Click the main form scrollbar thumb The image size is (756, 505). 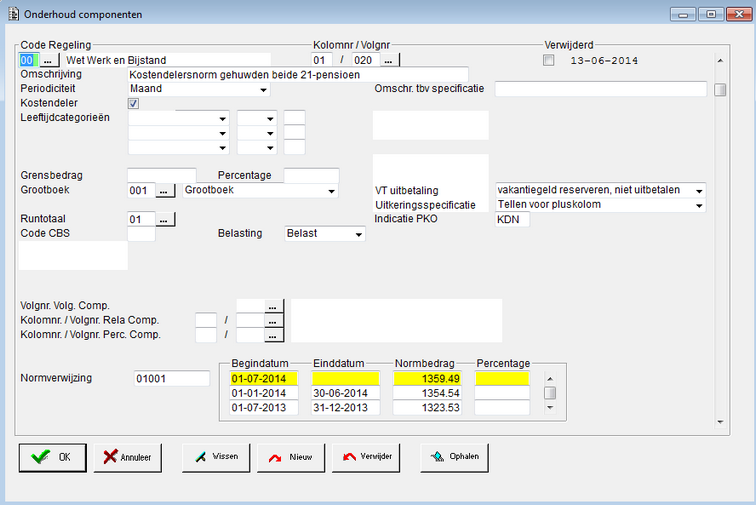(720, 90)
